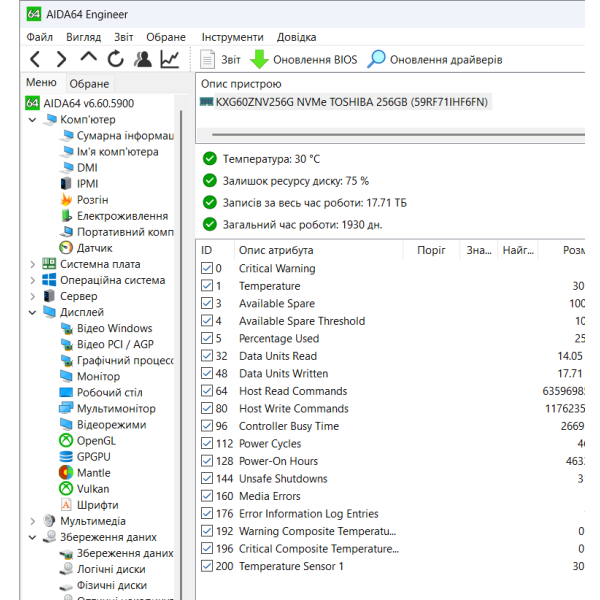The width and height of the screenshot is (600, 600).
Task: Collapse the Дисплей tree node
Action: (33, 313)
